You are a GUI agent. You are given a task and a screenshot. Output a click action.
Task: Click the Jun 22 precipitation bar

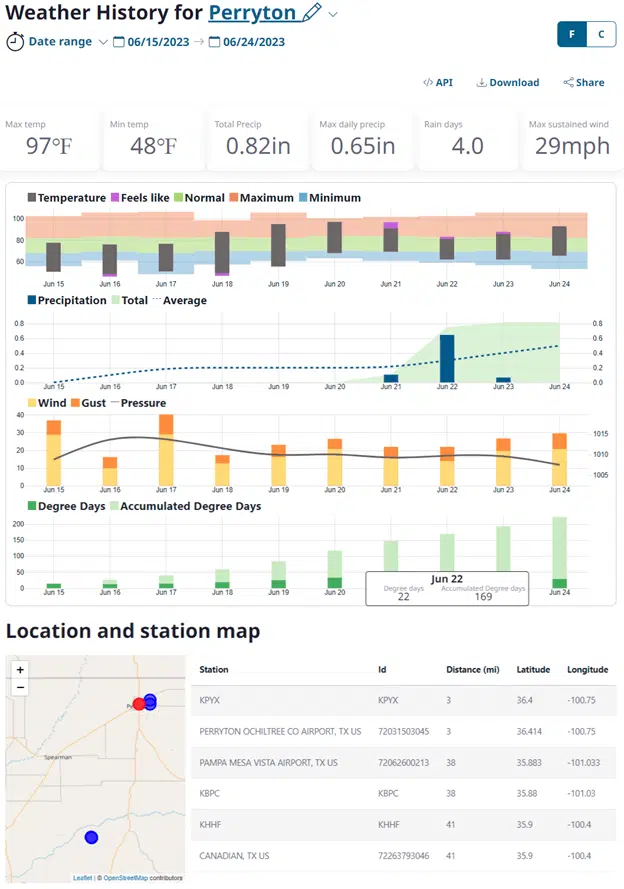(x=447, y=358)
